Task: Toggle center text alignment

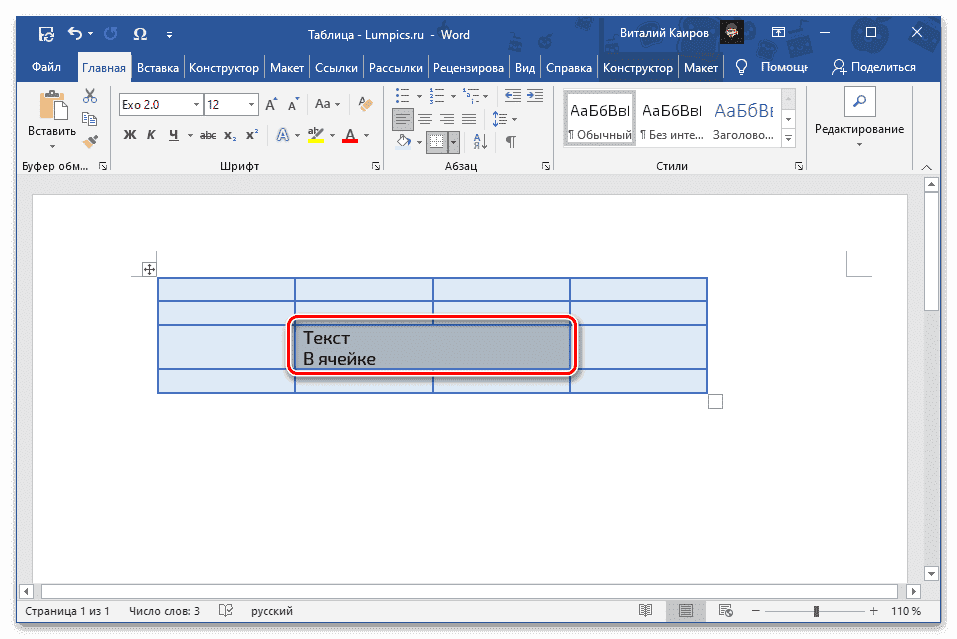Action: pyautogui.click(x=424, y=118)
